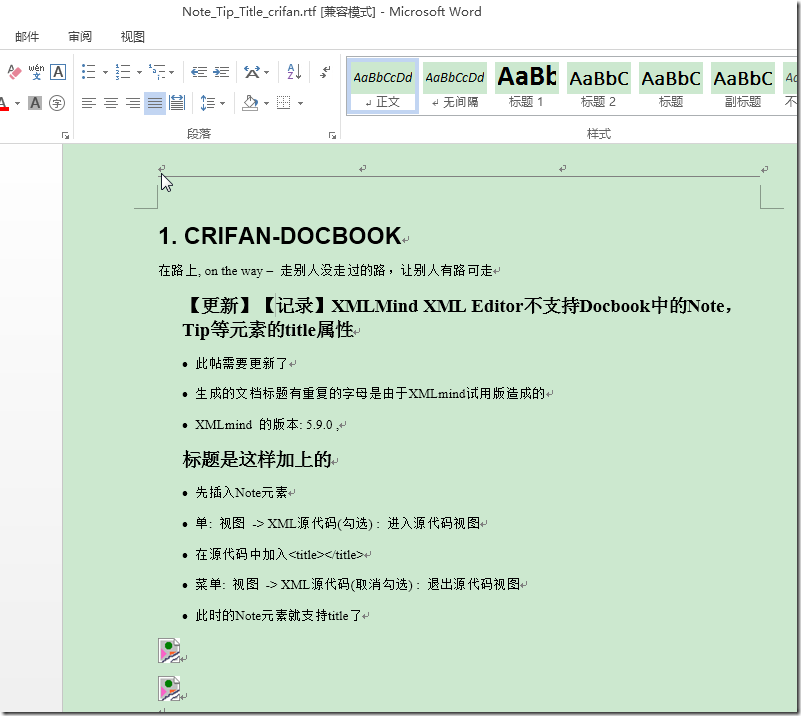The image size is (801, 716).
Task: Click bullet '此帖需要更新了'
Action: pos(241,364)
